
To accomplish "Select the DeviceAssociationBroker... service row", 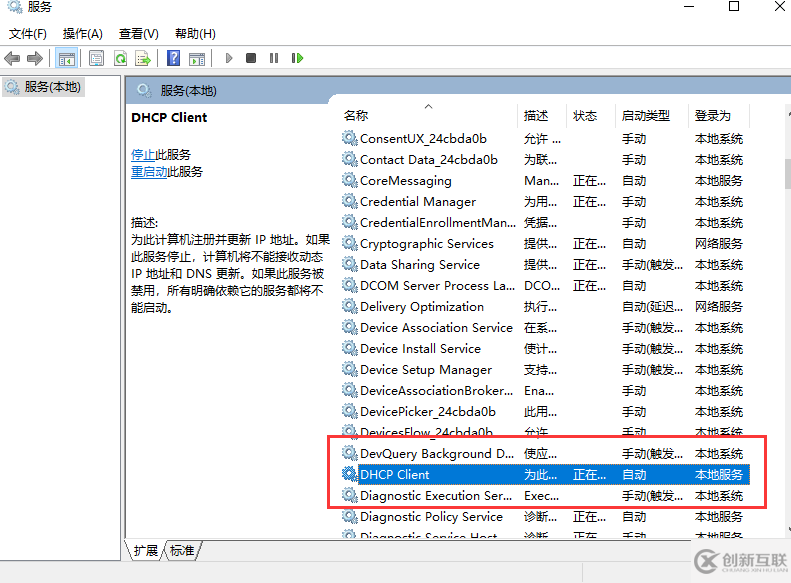I will pyautogui.click(x=545, y=391).
